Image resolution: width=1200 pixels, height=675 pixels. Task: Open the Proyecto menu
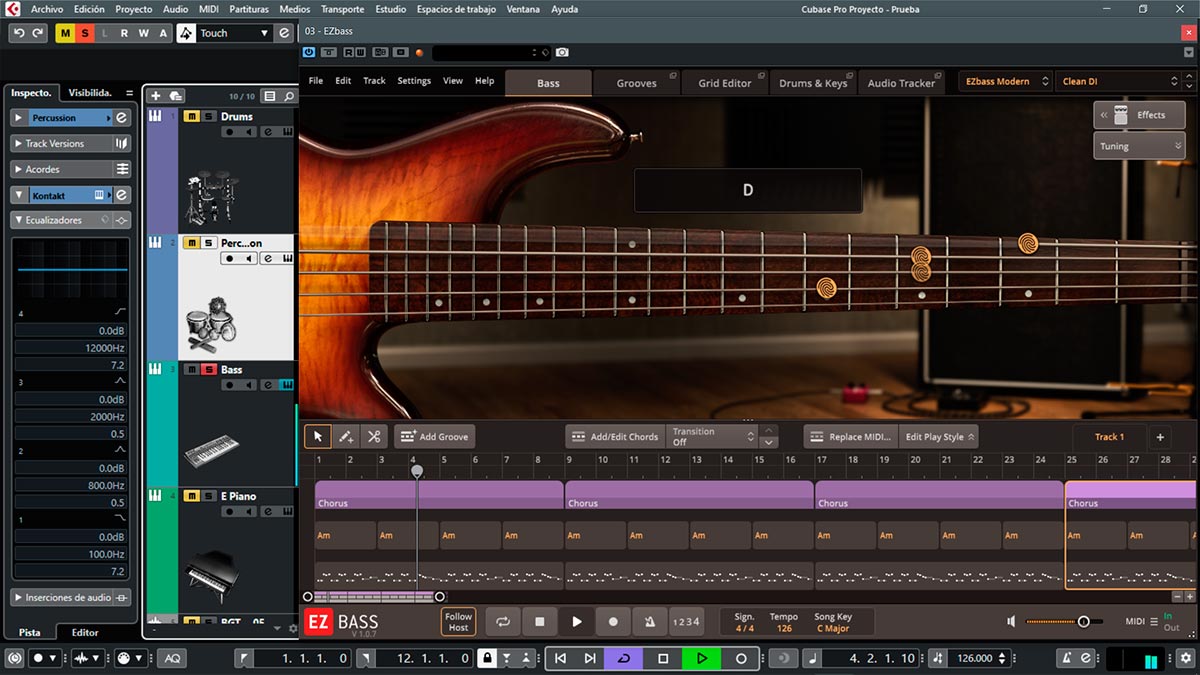[x=133, y=9]
